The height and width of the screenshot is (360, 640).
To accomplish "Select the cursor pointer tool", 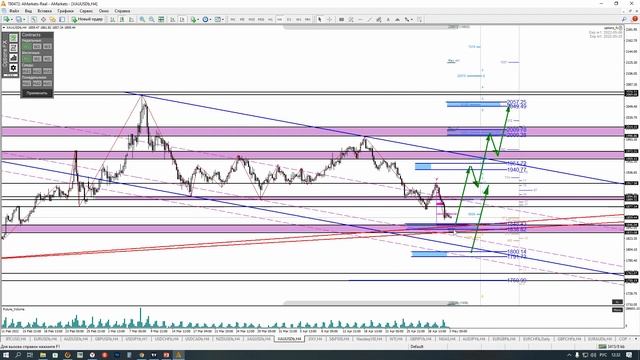I will tap(320, 19).
